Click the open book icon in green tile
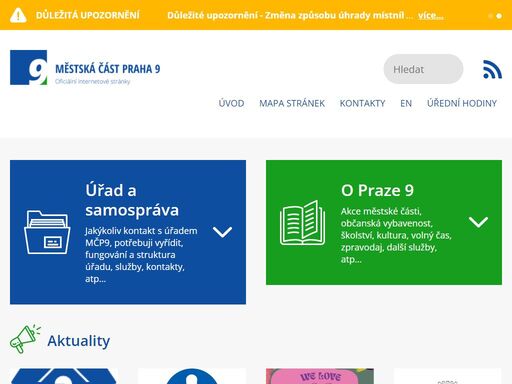Screen dimensions: 512x384 coord(303,222)
